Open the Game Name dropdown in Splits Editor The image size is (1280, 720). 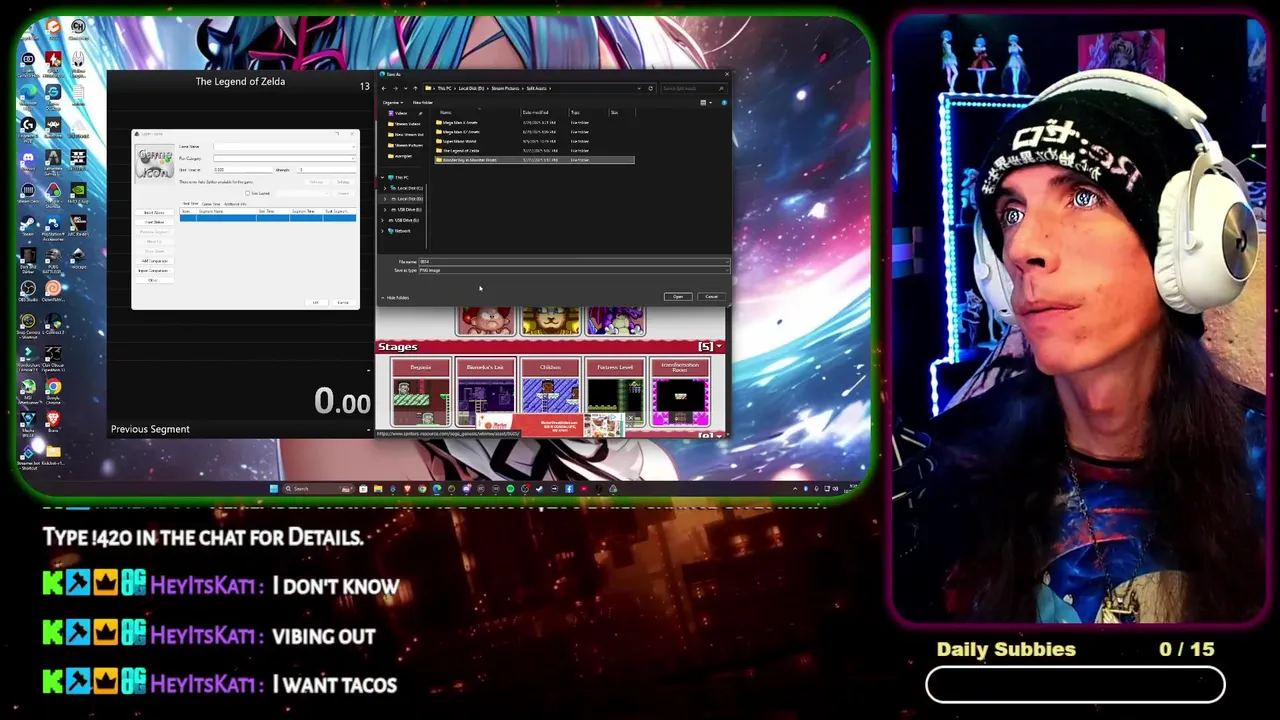(x=354, y=147)
